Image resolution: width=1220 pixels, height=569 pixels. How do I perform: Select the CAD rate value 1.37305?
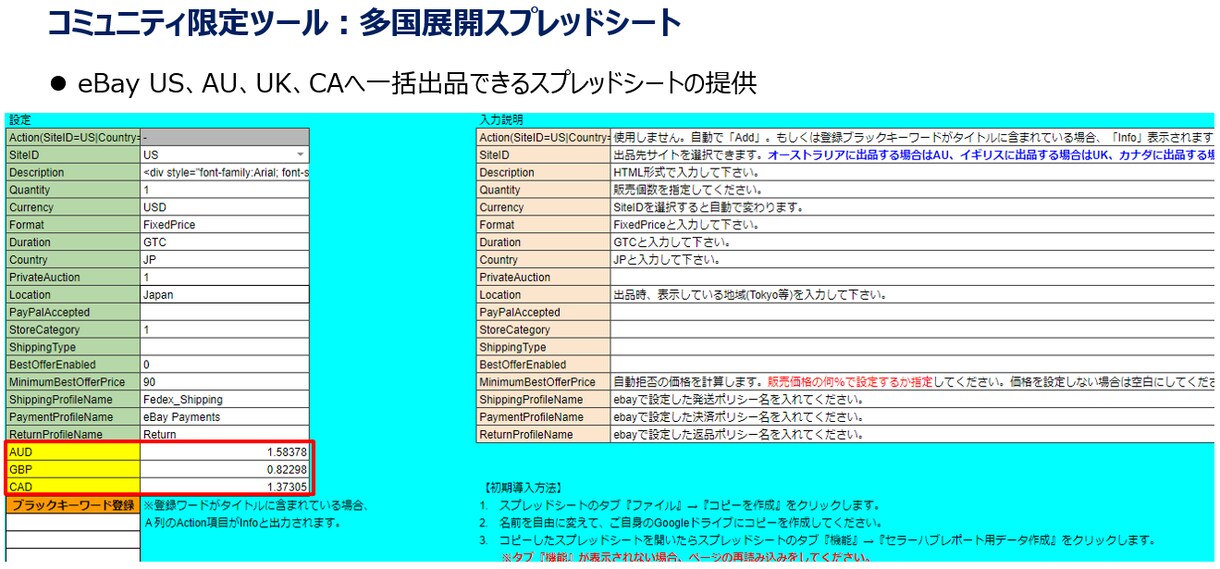(225, 486)
